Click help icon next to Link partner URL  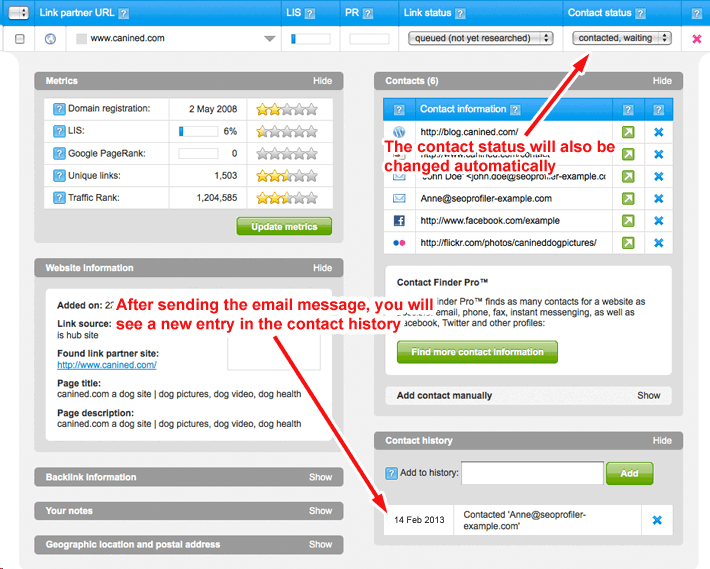tap(123, 14)
